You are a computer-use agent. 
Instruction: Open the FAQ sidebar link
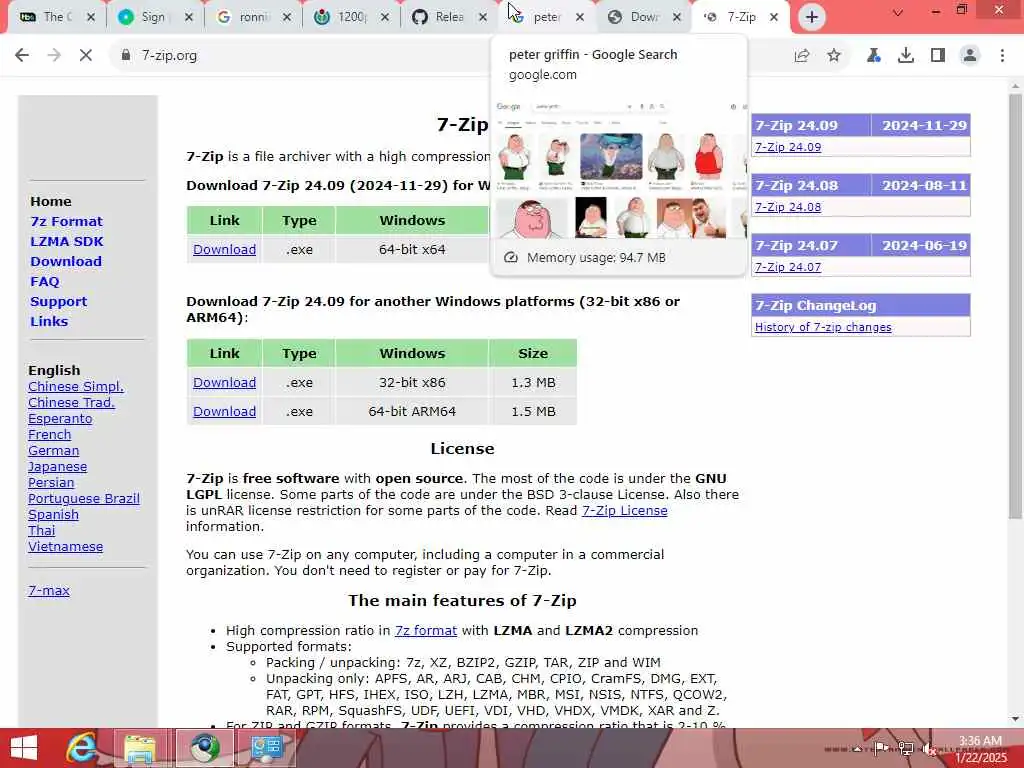44,281
